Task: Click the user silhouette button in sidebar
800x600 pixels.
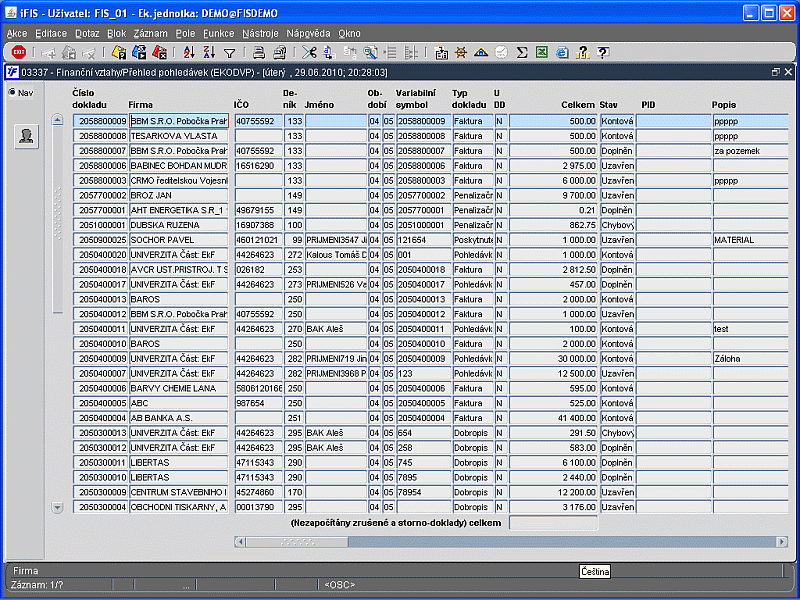Action: click(x=26, y=137)
